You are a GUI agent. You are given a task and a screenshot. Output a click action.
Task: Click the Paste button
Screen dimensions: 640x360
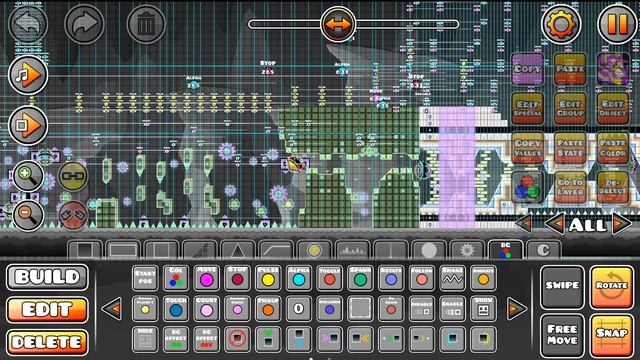tap(570, 69)
